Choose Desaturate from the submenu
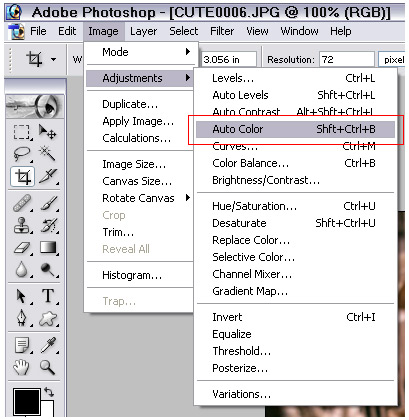The image size is (409, 420). [295, 223]
